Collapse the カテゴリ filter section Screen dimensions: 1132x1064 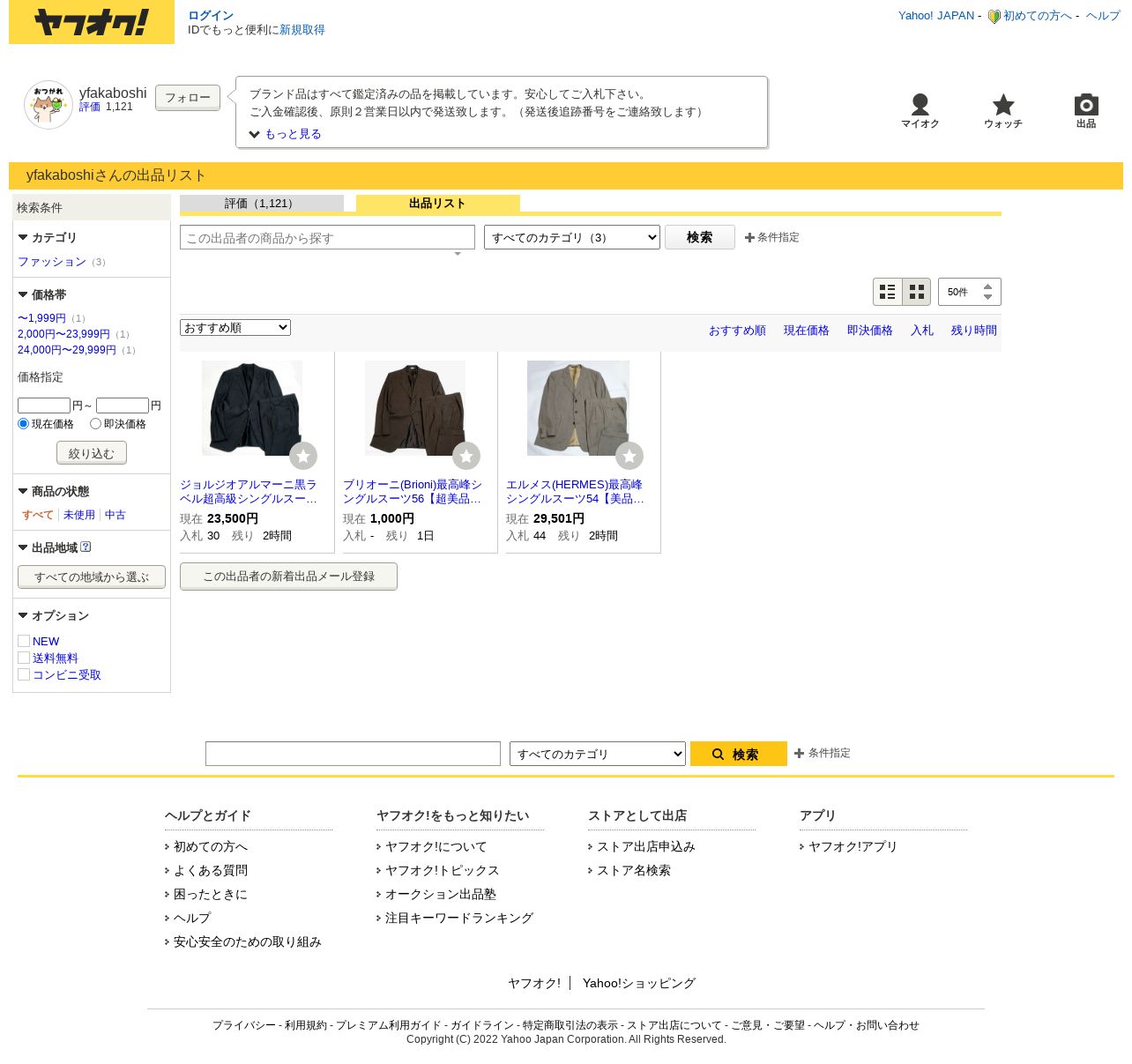48,237
